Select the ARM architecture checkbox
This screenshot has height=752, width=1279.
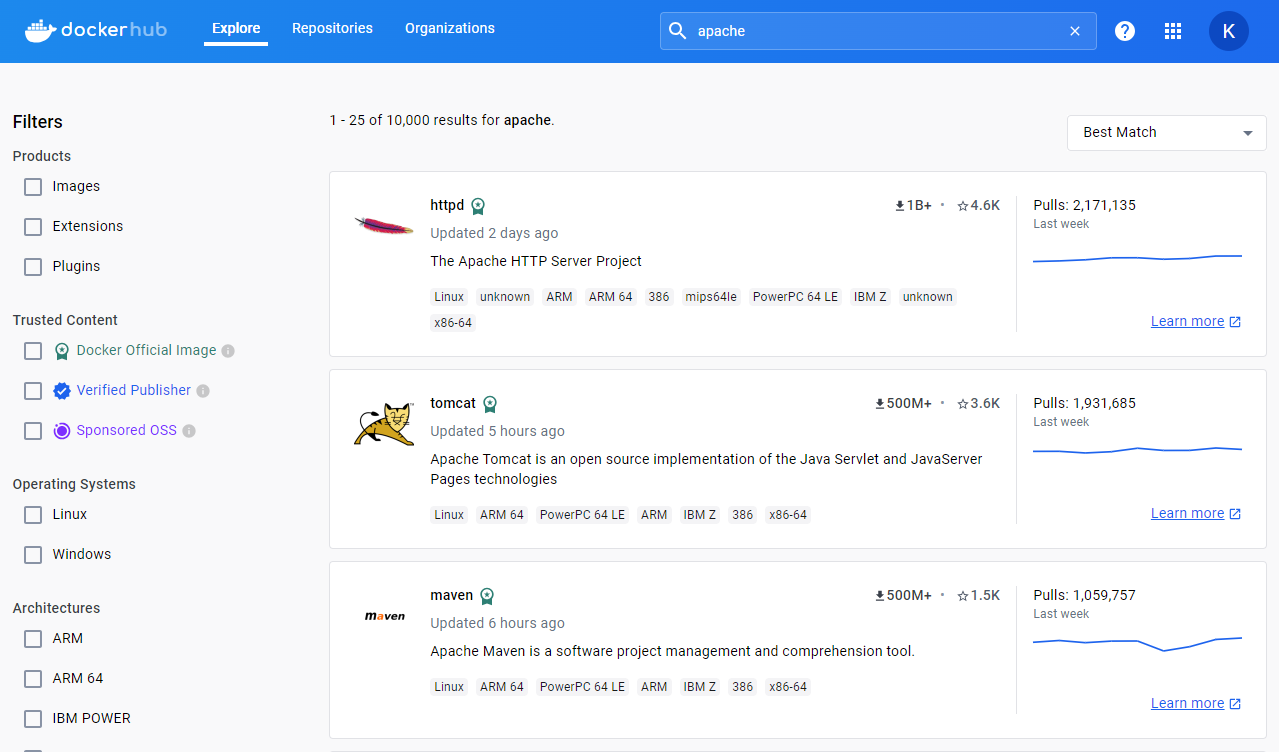(x=33, y=639)
